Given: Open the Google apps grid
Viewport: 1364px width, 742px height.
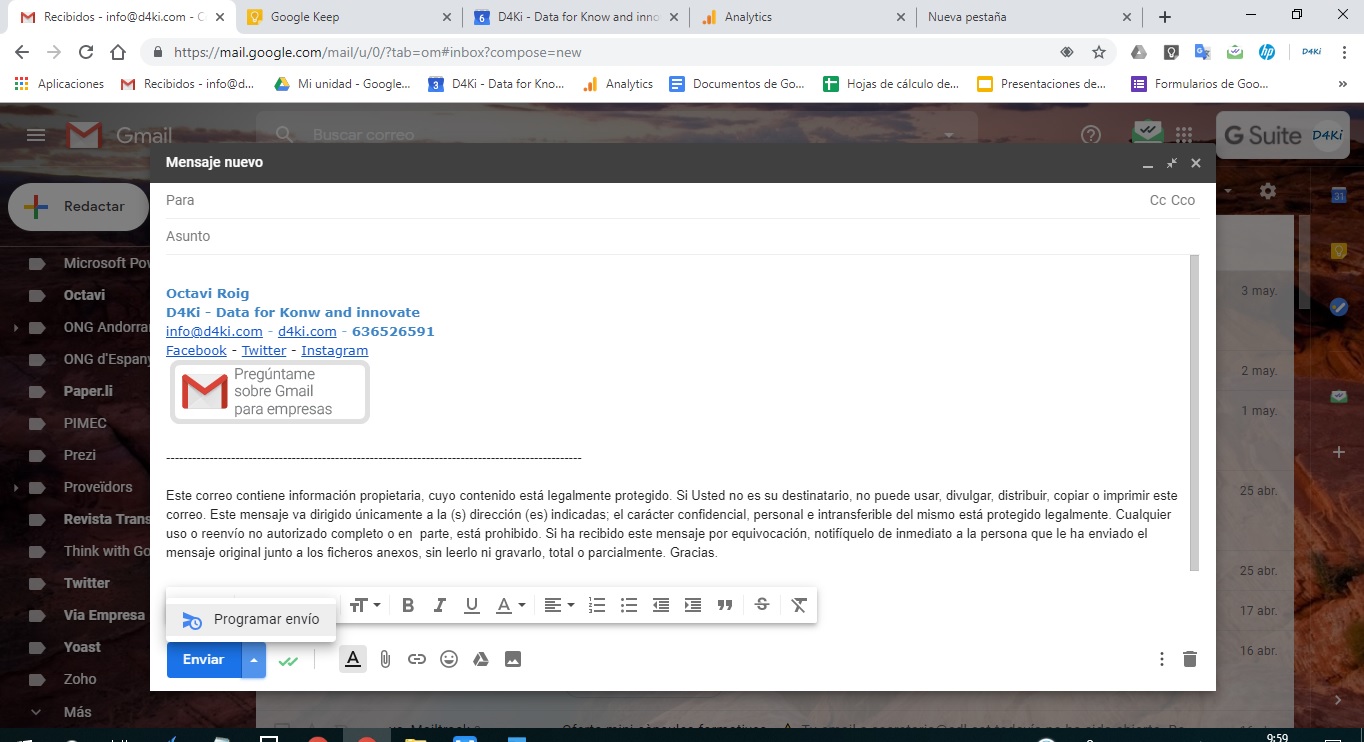Looking at the screenshot, I should (1184, 135).
